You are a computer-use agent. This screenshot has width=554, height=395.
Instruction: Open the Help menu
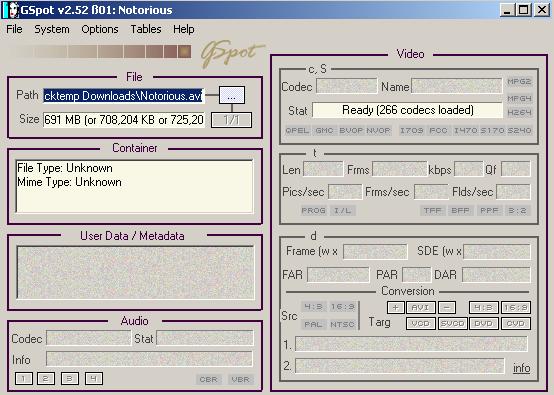point(184,29)
